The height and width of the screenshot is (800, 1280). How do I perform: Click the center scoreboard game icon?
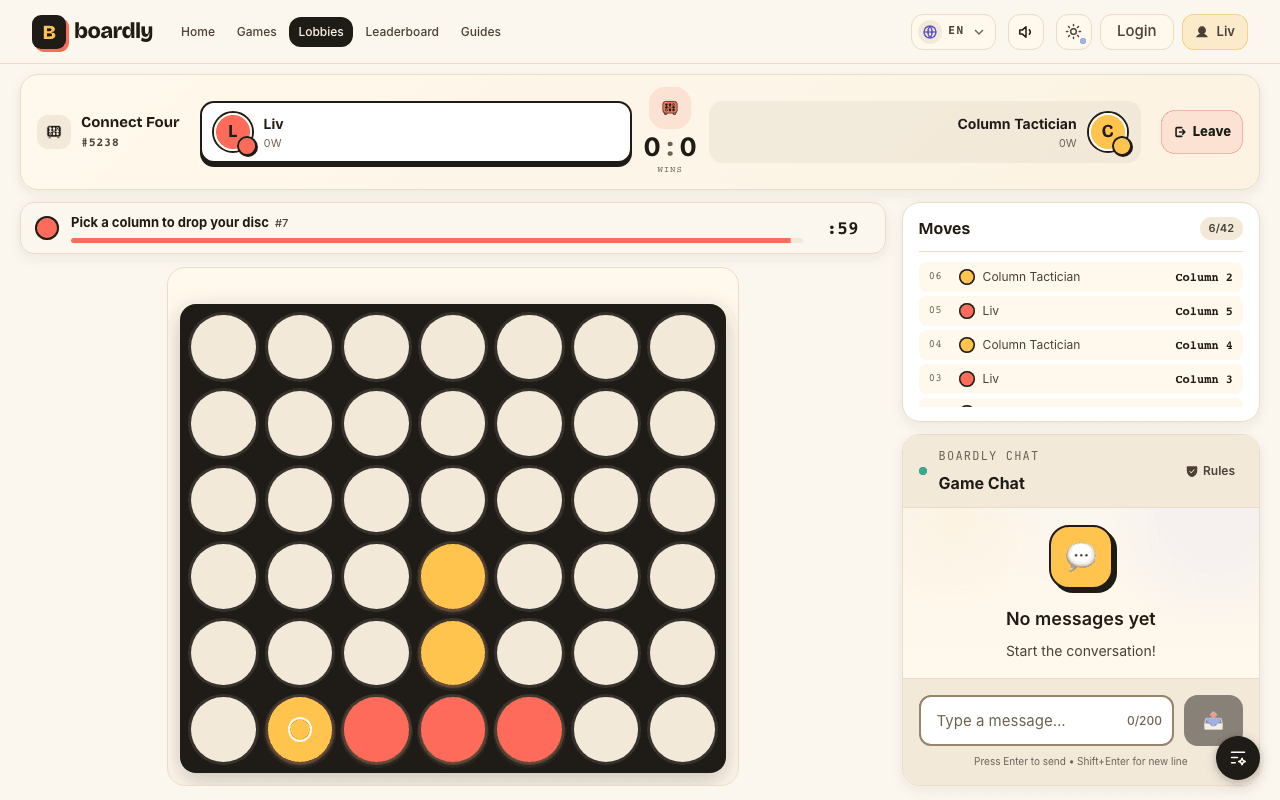pos(670,108)
